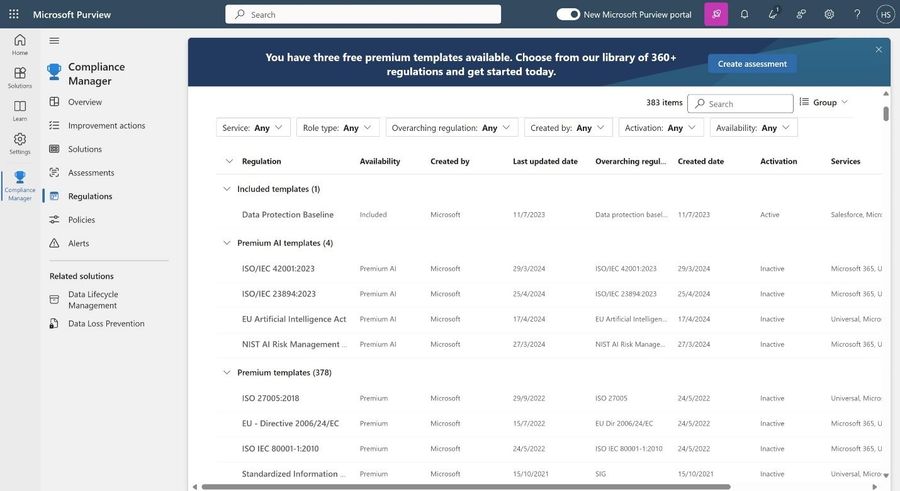This screenshot has height=491, width=900.
Task: Select Compliance Manager icon in left rail
Action: pyautogui.click(x=20, y=185)
